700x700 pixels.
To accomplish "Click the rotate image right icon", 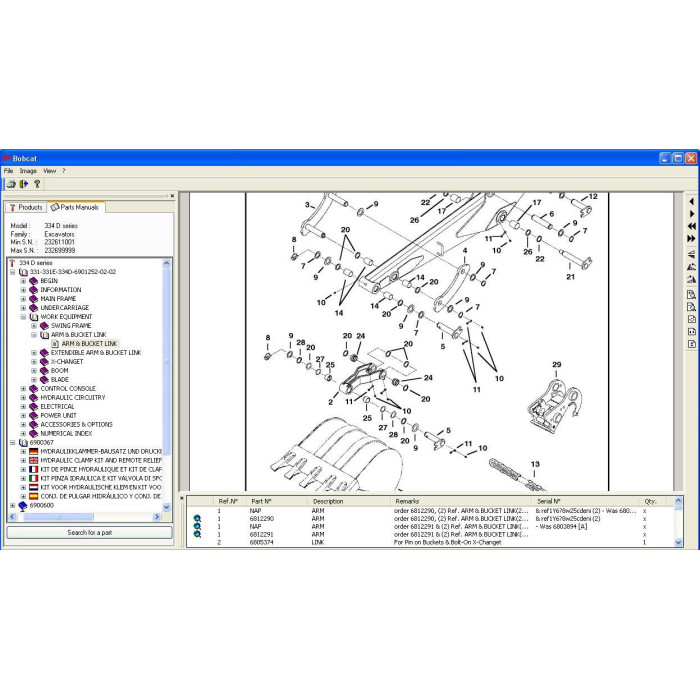I will tap(691, 279).
